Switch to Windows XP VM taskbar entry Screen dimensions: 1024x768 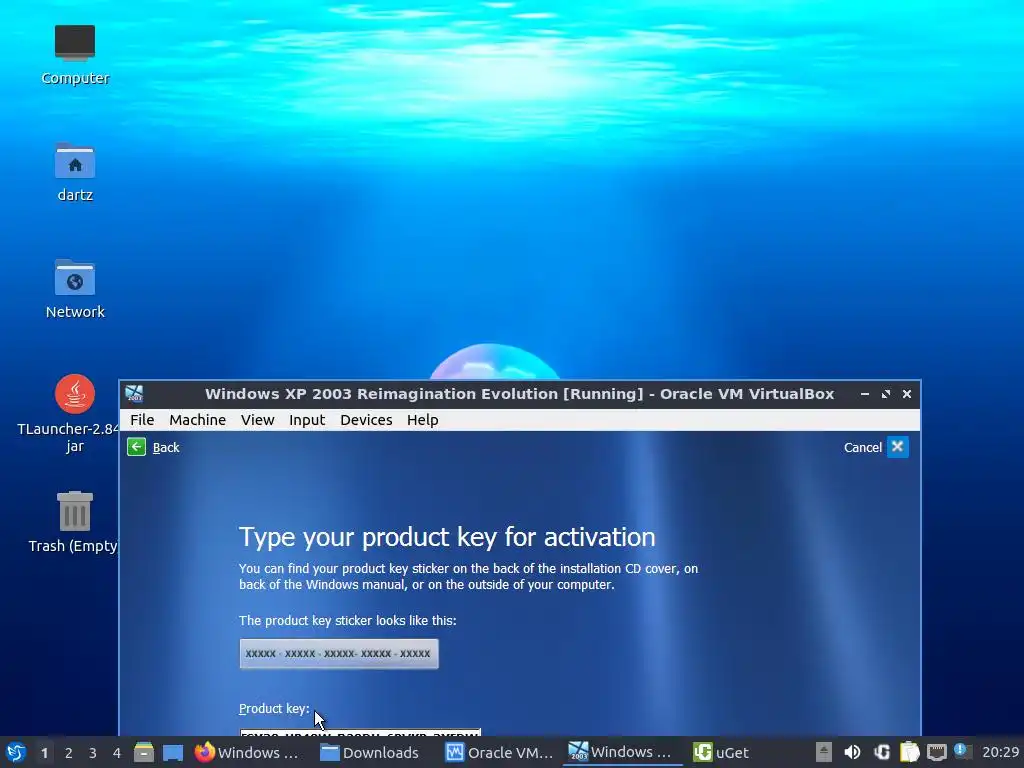pyautogui.click(x=620, y=752)
